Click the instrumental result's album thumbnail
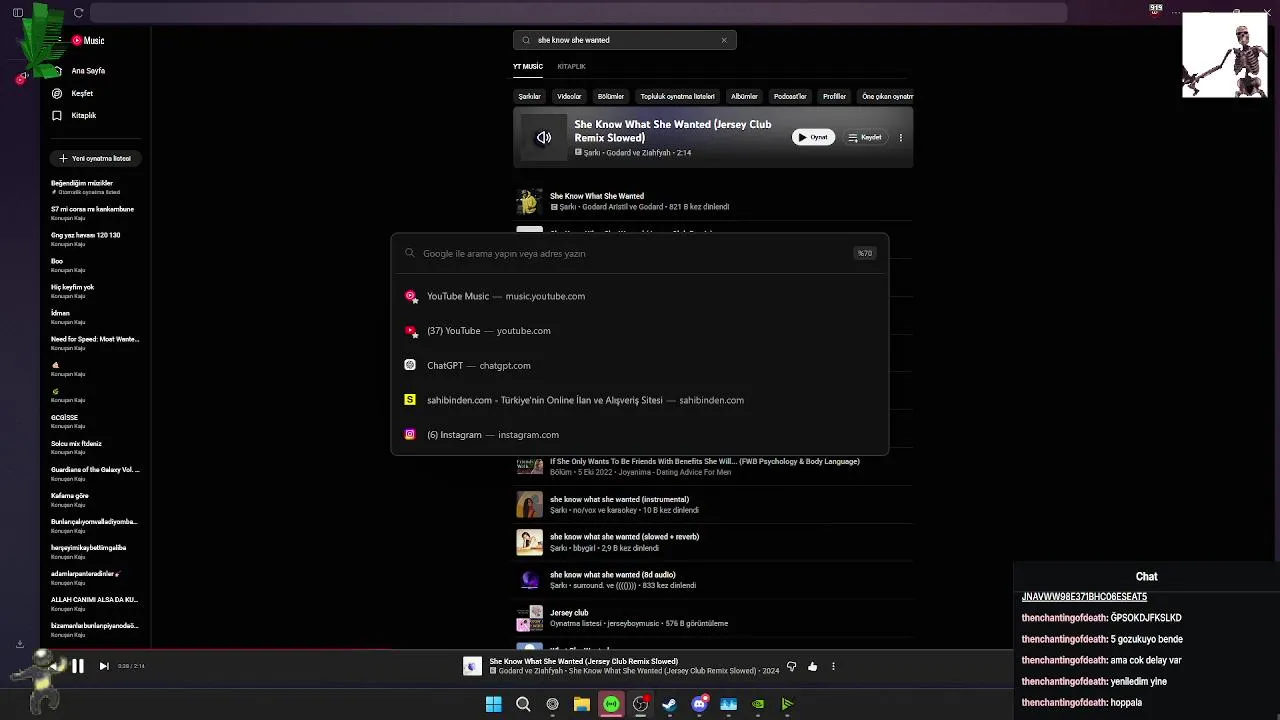The width and height of the screenshot is (1280, 720). (x=529, y=504)
